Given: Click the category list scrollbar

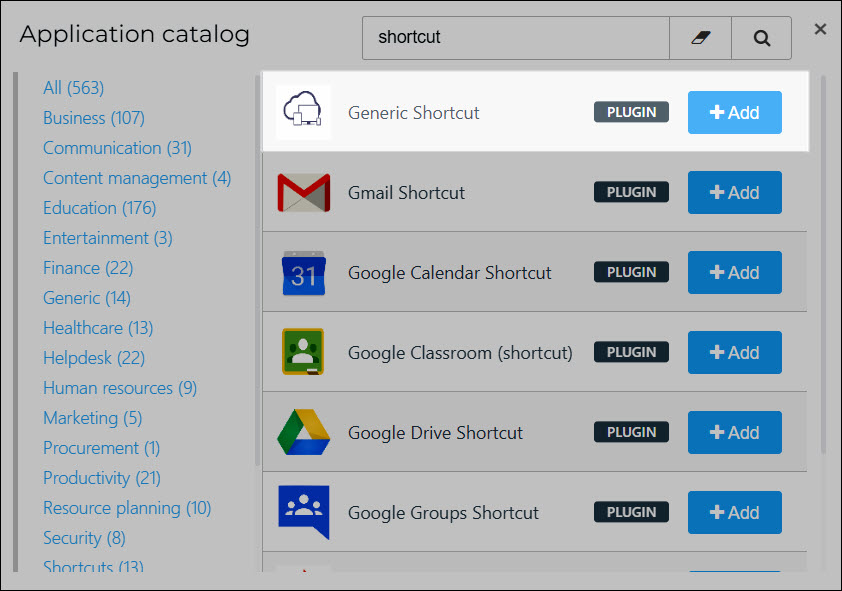Looking at the screenshot, I should pos(257,271).
